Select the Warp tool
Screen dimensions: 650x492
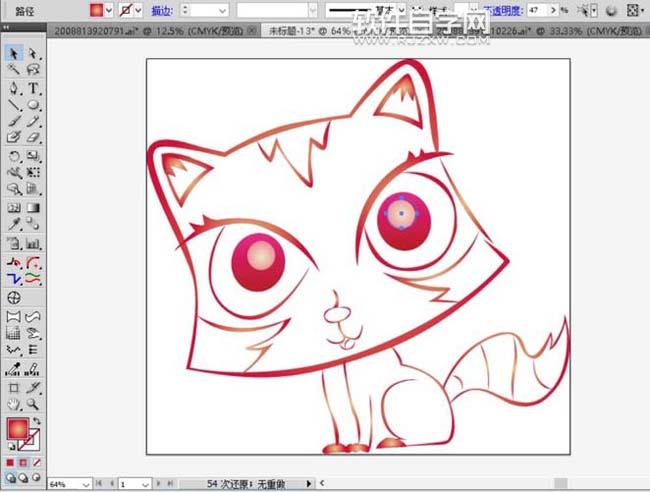[14, 172]
